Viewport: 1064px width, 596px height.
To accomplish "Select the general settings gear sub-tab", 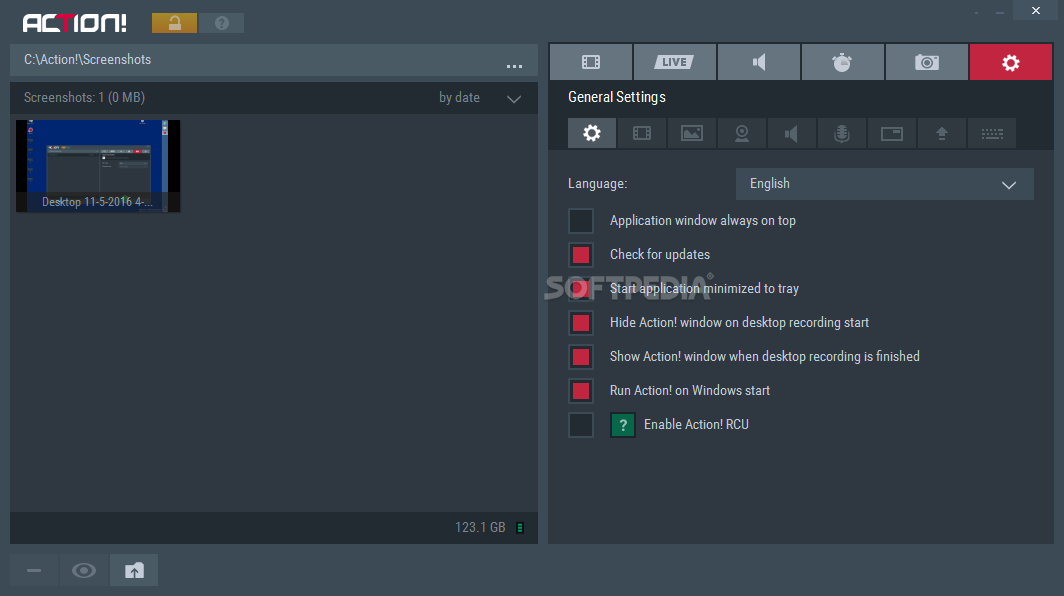I will click(x=592, y=133).
